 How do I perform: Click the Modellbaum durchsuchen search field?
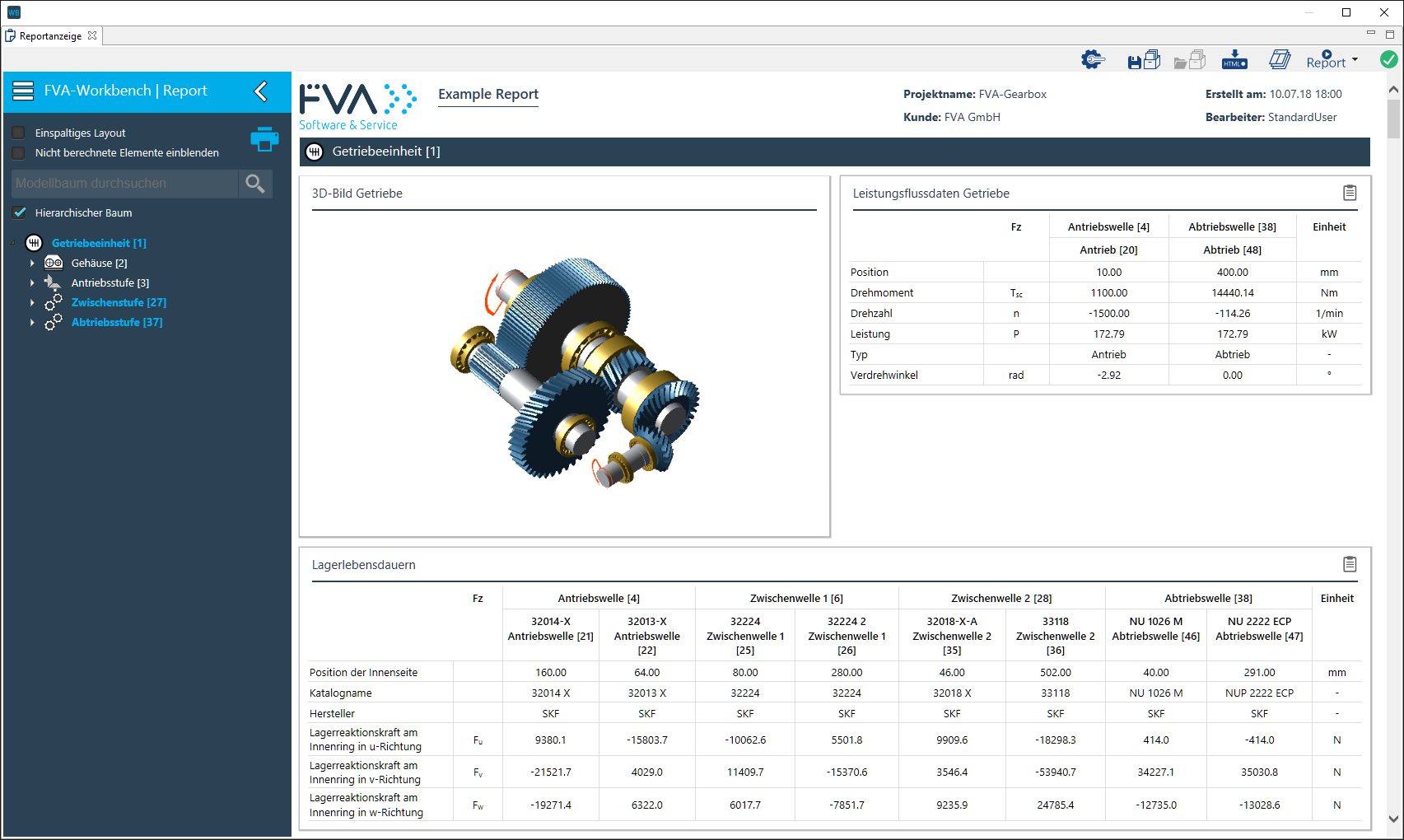[124, 184]
